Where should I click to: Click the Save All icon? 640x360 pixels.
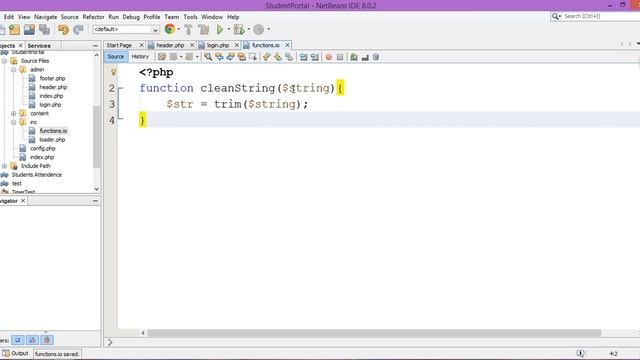[x=44, y=29]
